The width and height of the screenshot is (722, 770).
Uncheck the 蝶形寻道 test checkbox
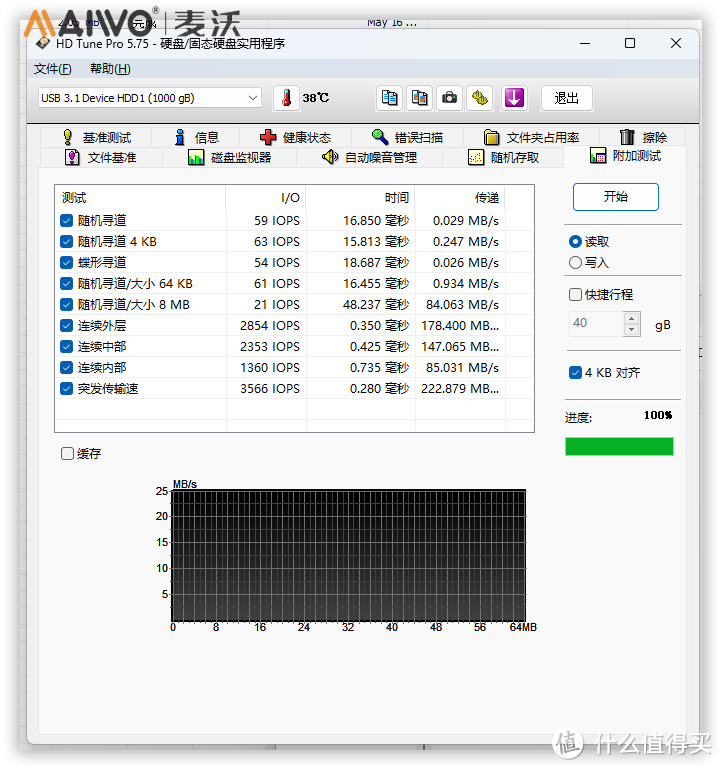(67, 263)
